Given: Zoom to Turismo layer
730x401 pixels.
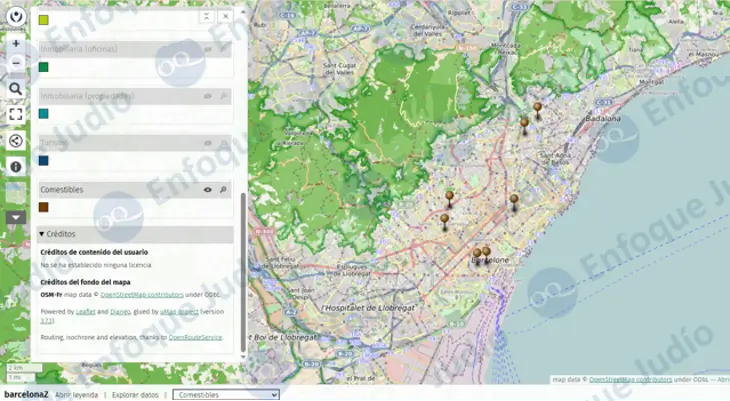Looking at the screenshot, I should tap(223, 143).
